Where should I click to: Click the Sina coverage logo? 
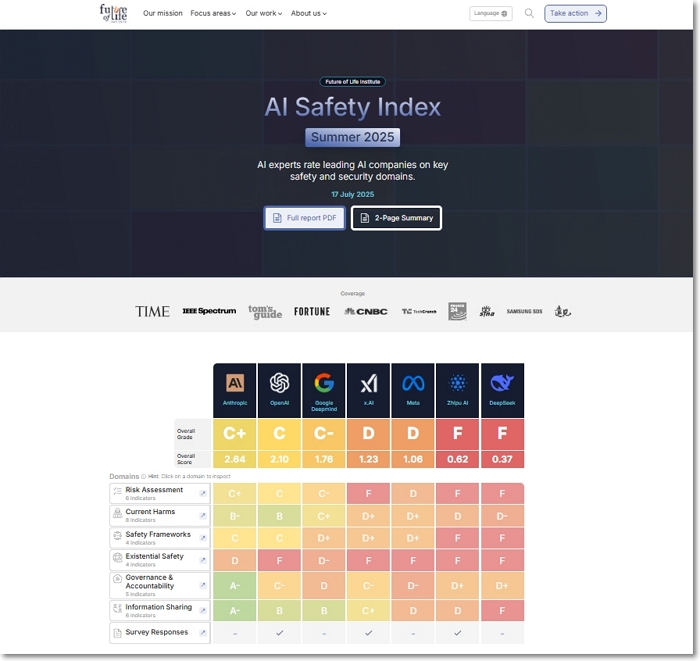[487, 311]
